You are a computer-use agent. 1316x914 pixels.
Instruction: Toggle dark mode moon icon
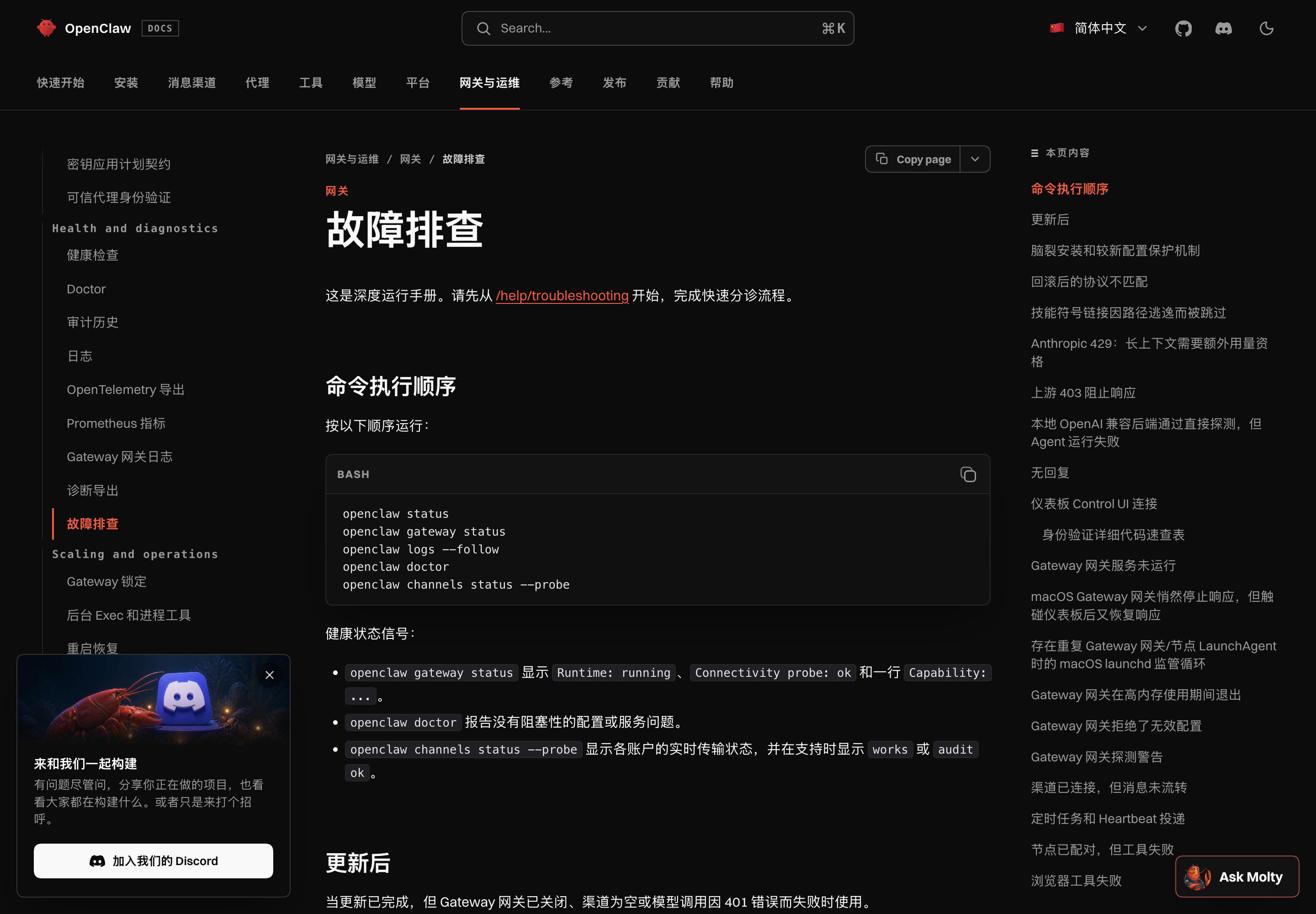[x=1266, y=28]
